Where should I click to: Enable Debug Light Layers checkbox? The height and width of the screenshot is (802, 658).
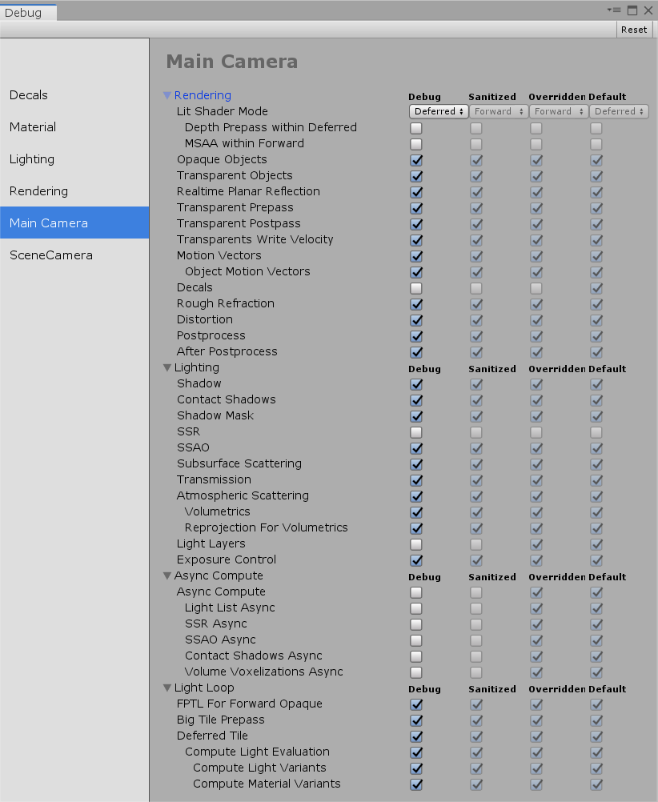[416, 544]
